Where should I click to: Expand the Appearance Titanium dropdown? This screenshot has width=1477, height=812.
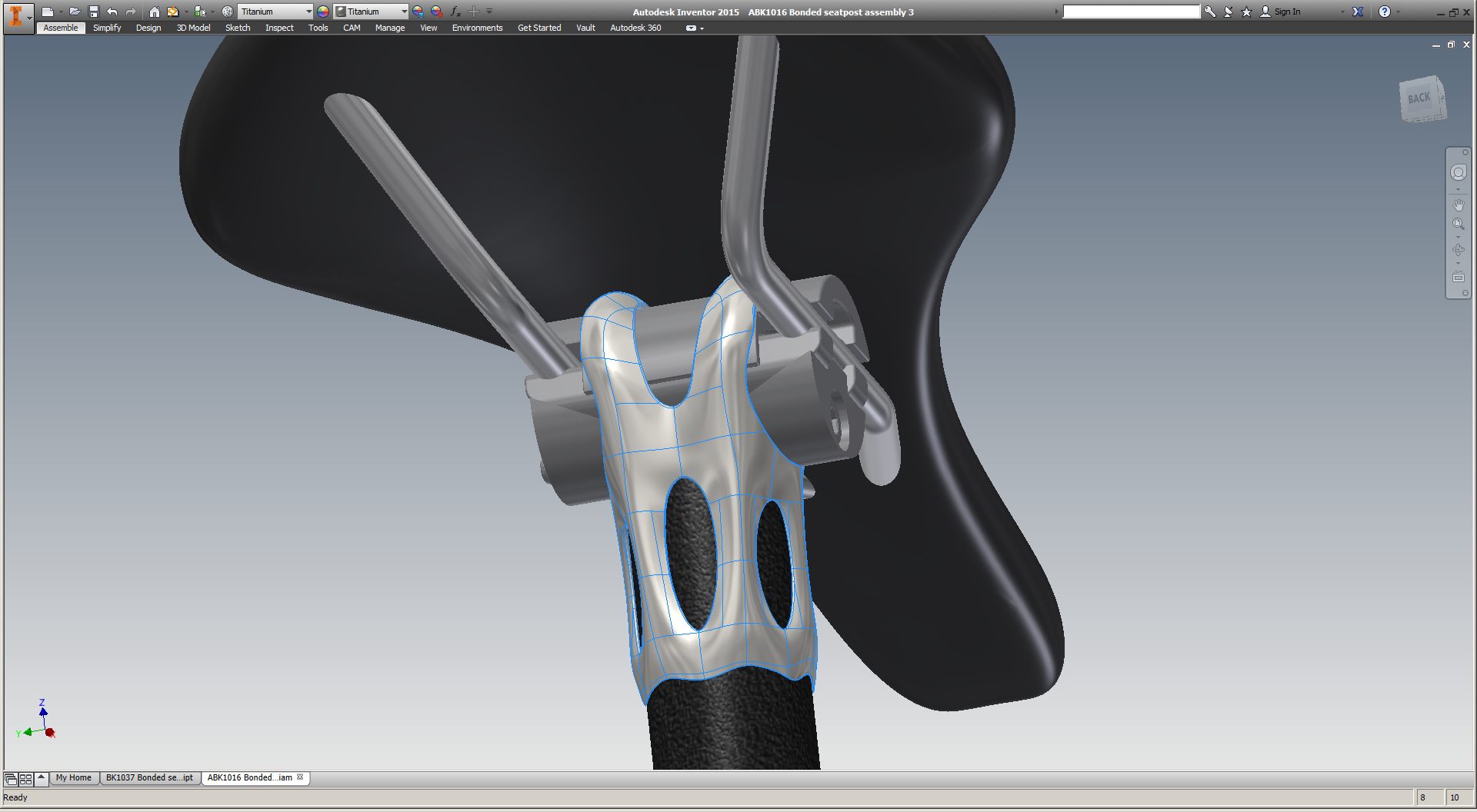tap(405, 12)
